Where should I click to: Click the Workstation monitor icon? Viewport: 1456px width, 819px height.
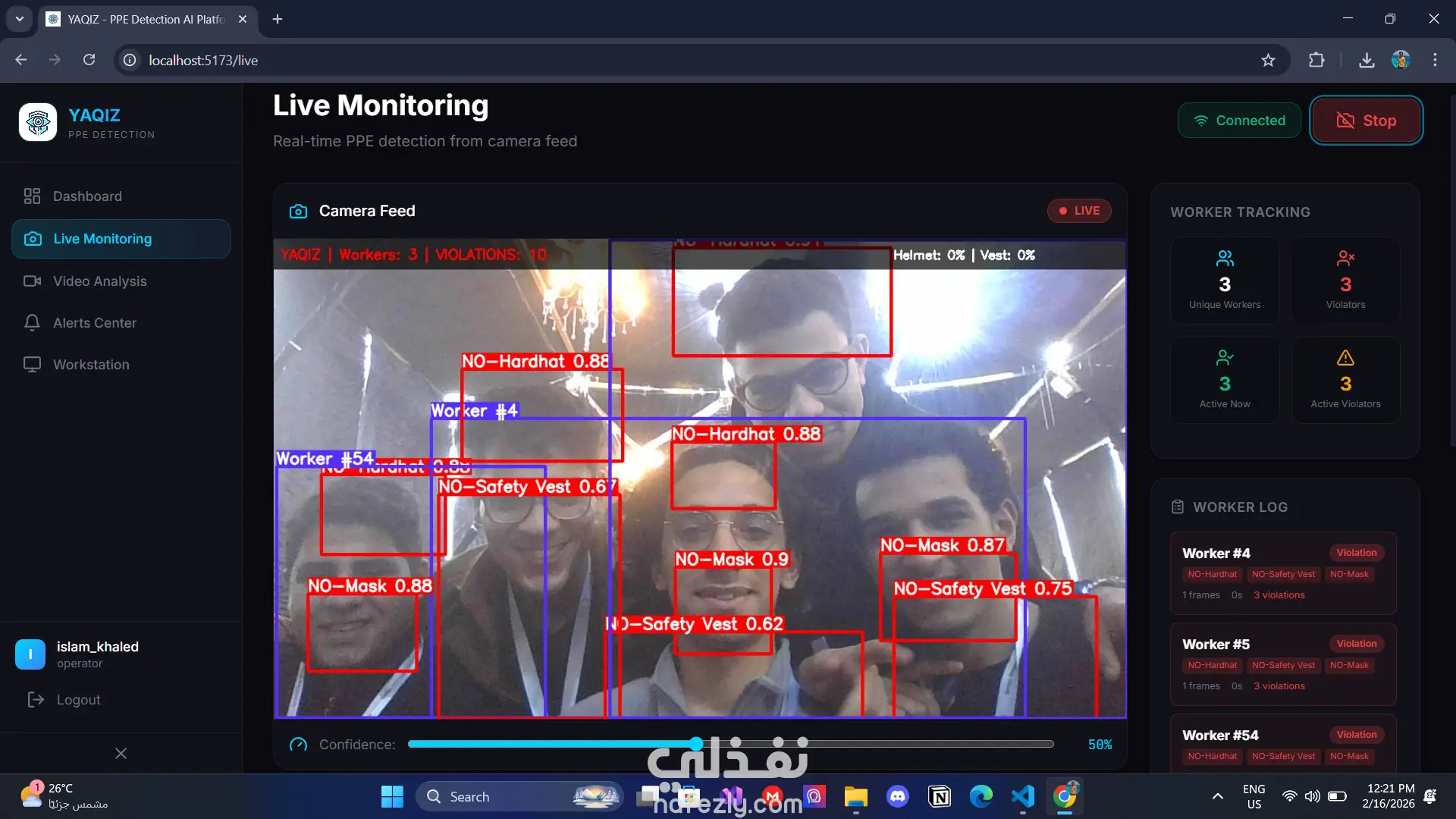pos(32,365)
